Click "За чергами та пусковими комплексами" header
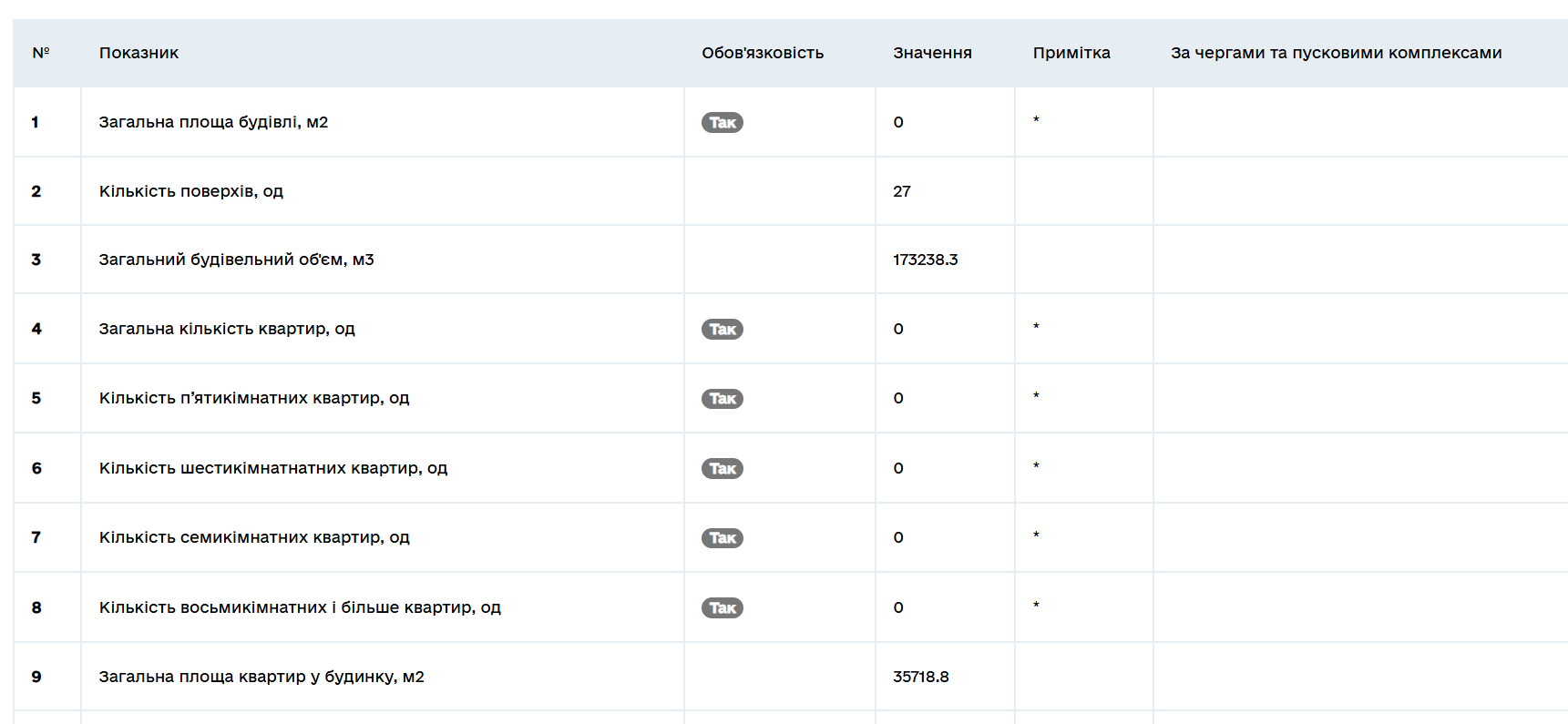 tap(1336, 53)
